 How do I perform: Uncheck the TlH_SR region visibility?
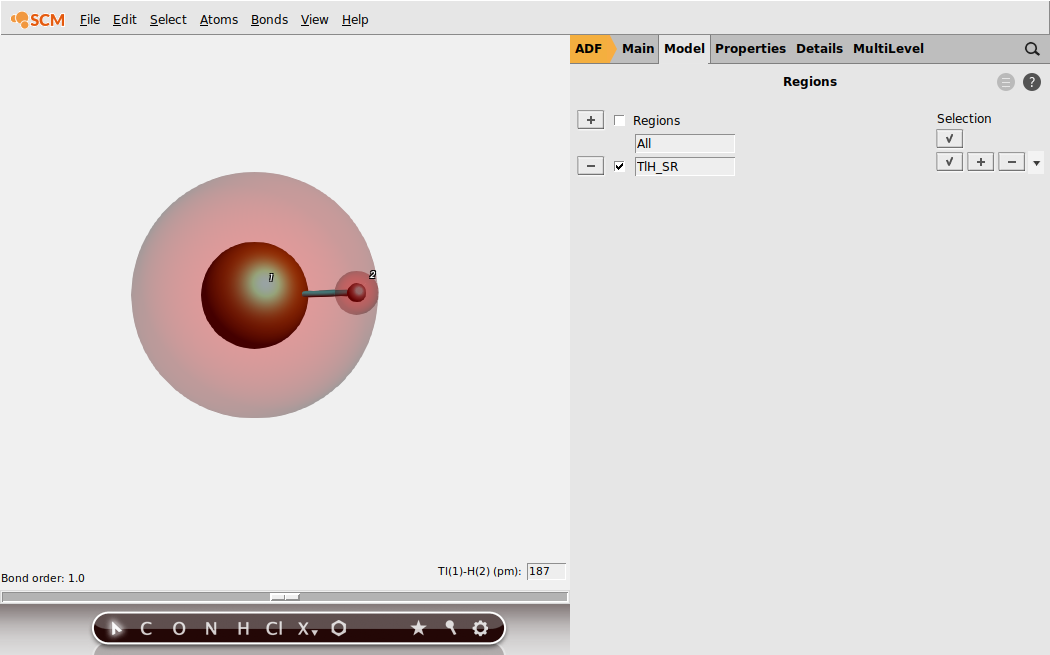[x=620, y=166]
